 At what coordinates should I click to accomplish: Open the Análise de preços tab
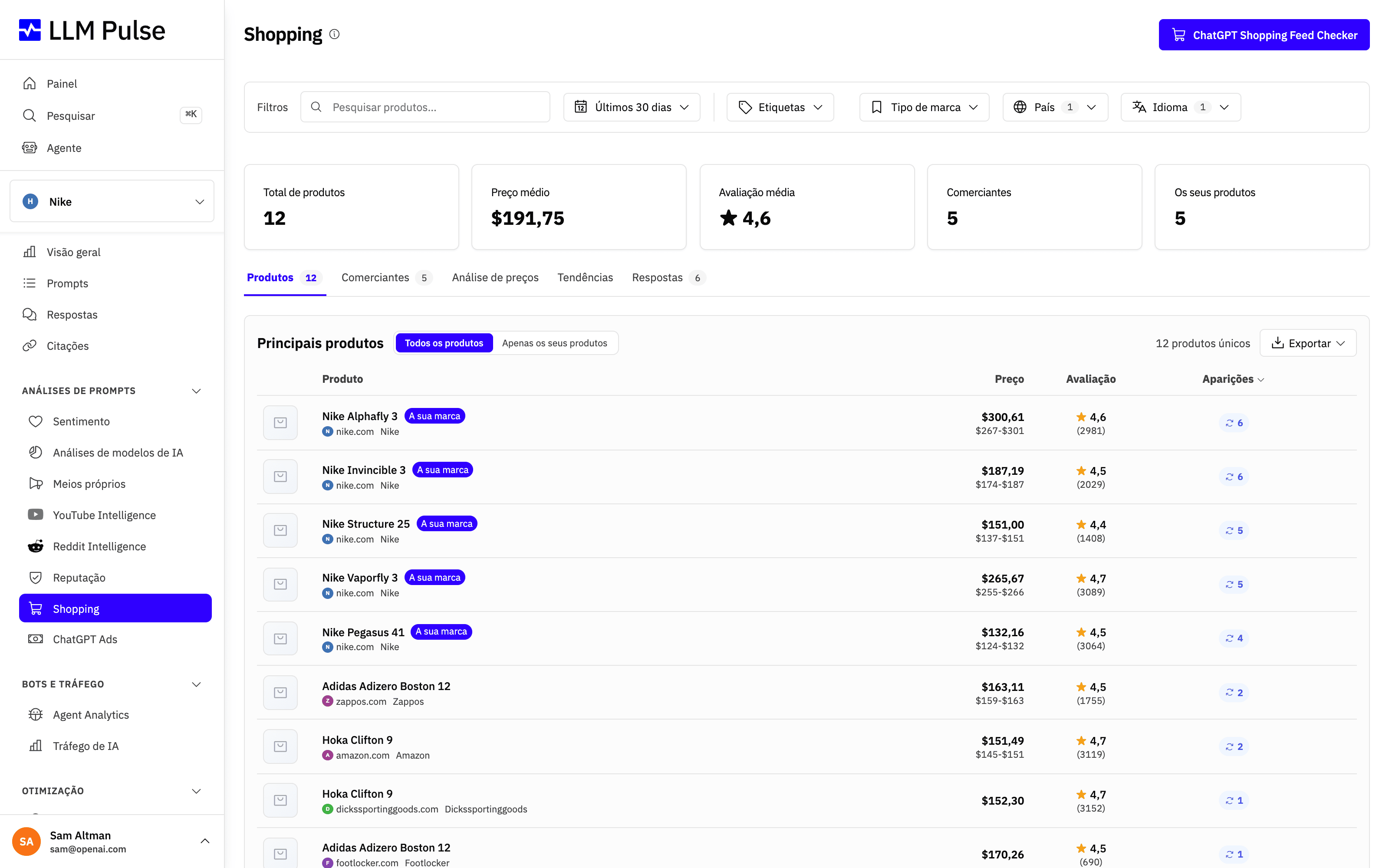(495, 278)
